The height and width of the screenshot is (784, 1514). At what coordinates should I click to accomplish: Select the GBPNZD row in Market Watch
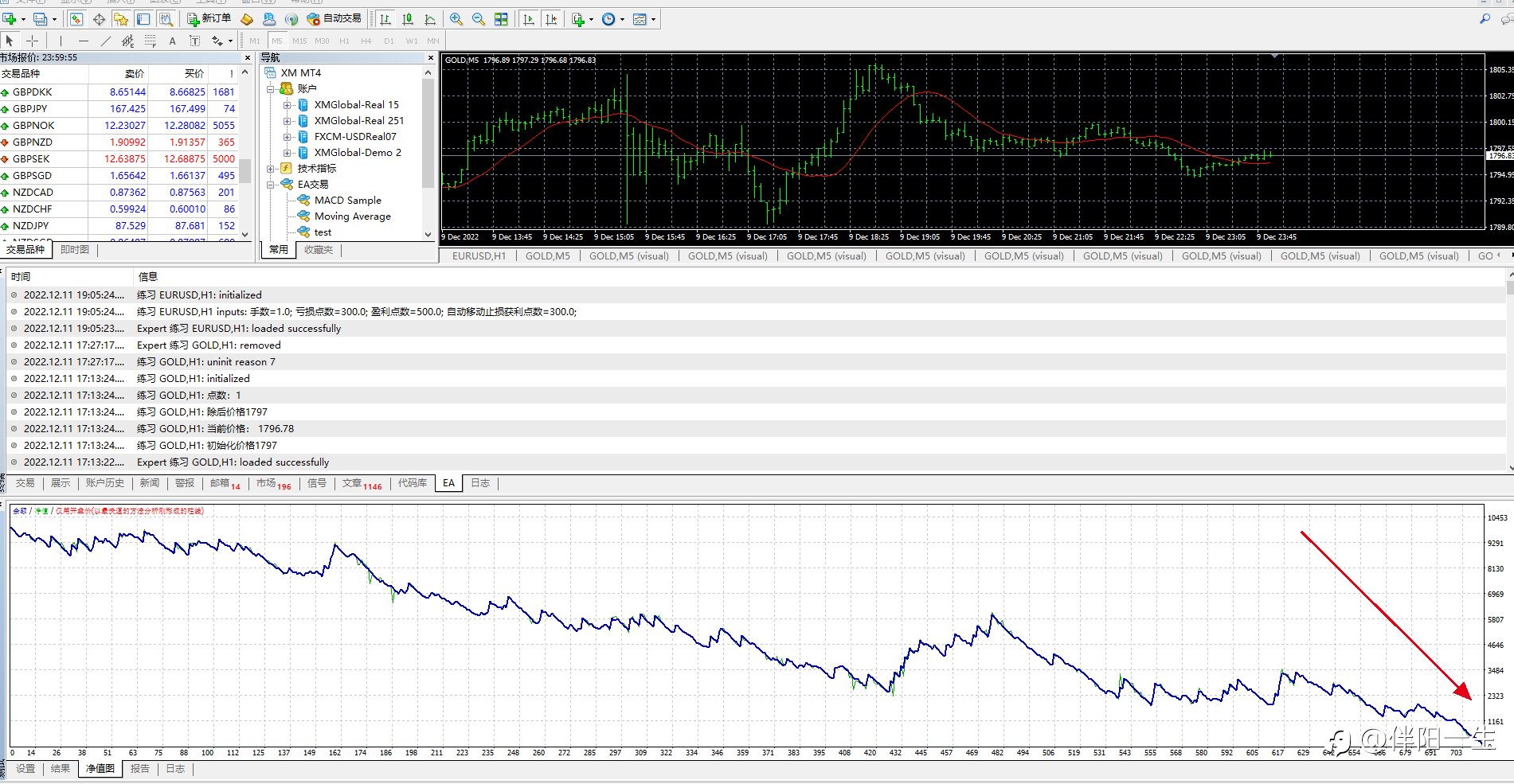point(119,142)
